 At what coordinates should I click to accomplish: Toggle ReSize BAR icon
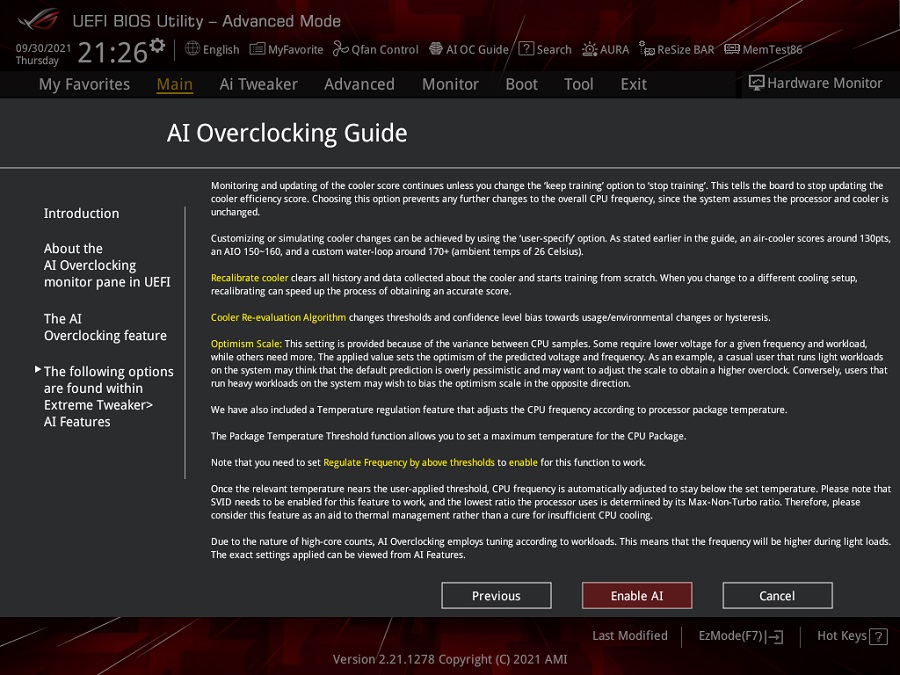[647, 49]
